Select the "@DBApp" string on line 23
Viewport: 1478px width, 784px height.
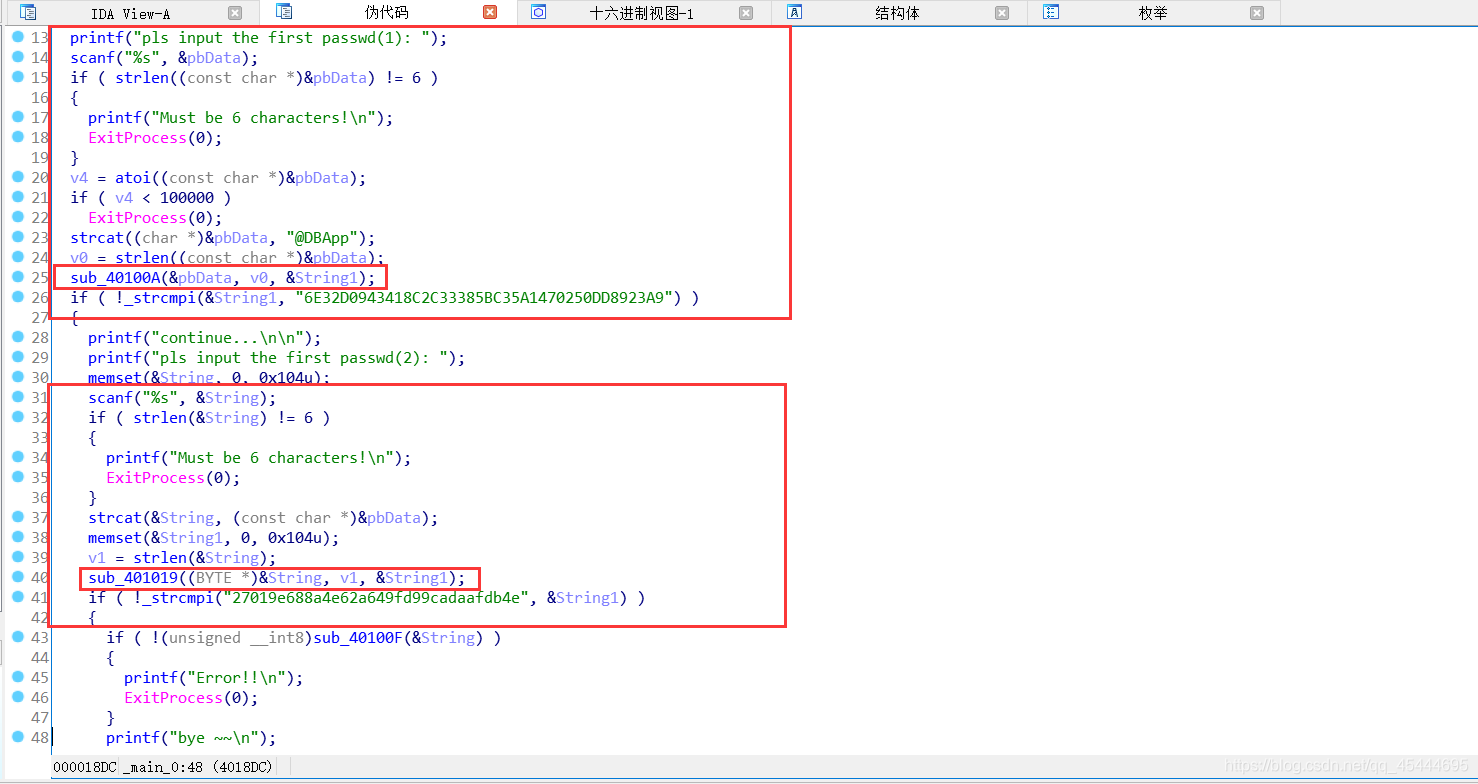[x=322, y=238]
